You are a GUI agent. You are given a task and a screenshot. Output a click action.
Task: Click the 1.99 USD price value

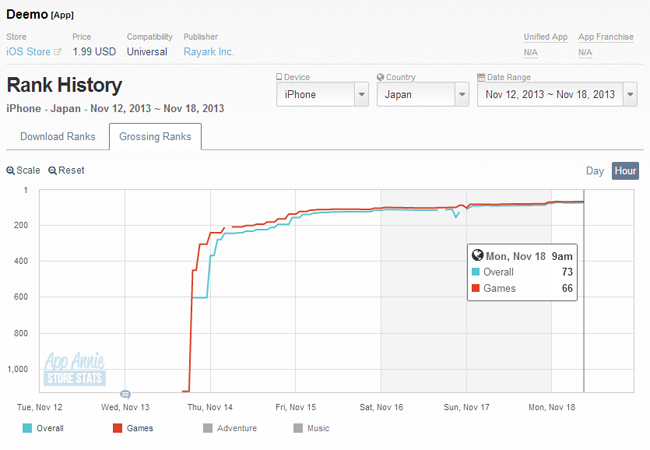point(94,52)
